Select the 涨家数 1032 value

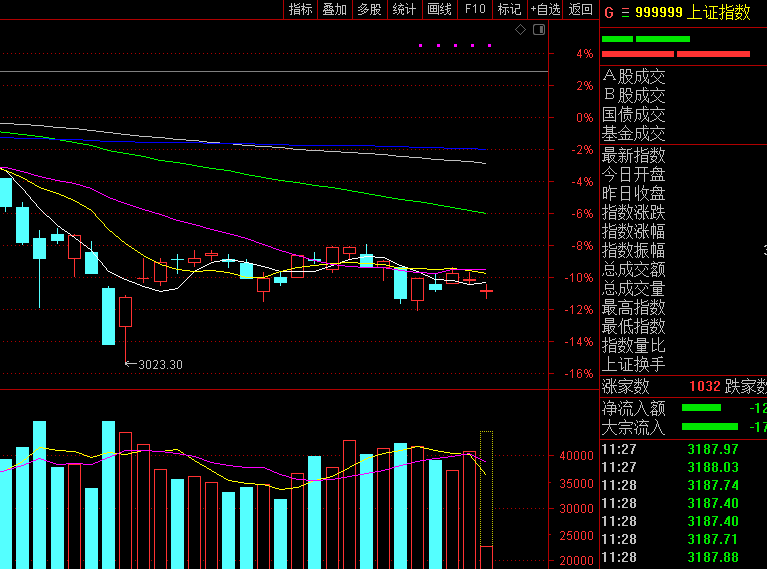pyautogui.click(x=703, y=386)
